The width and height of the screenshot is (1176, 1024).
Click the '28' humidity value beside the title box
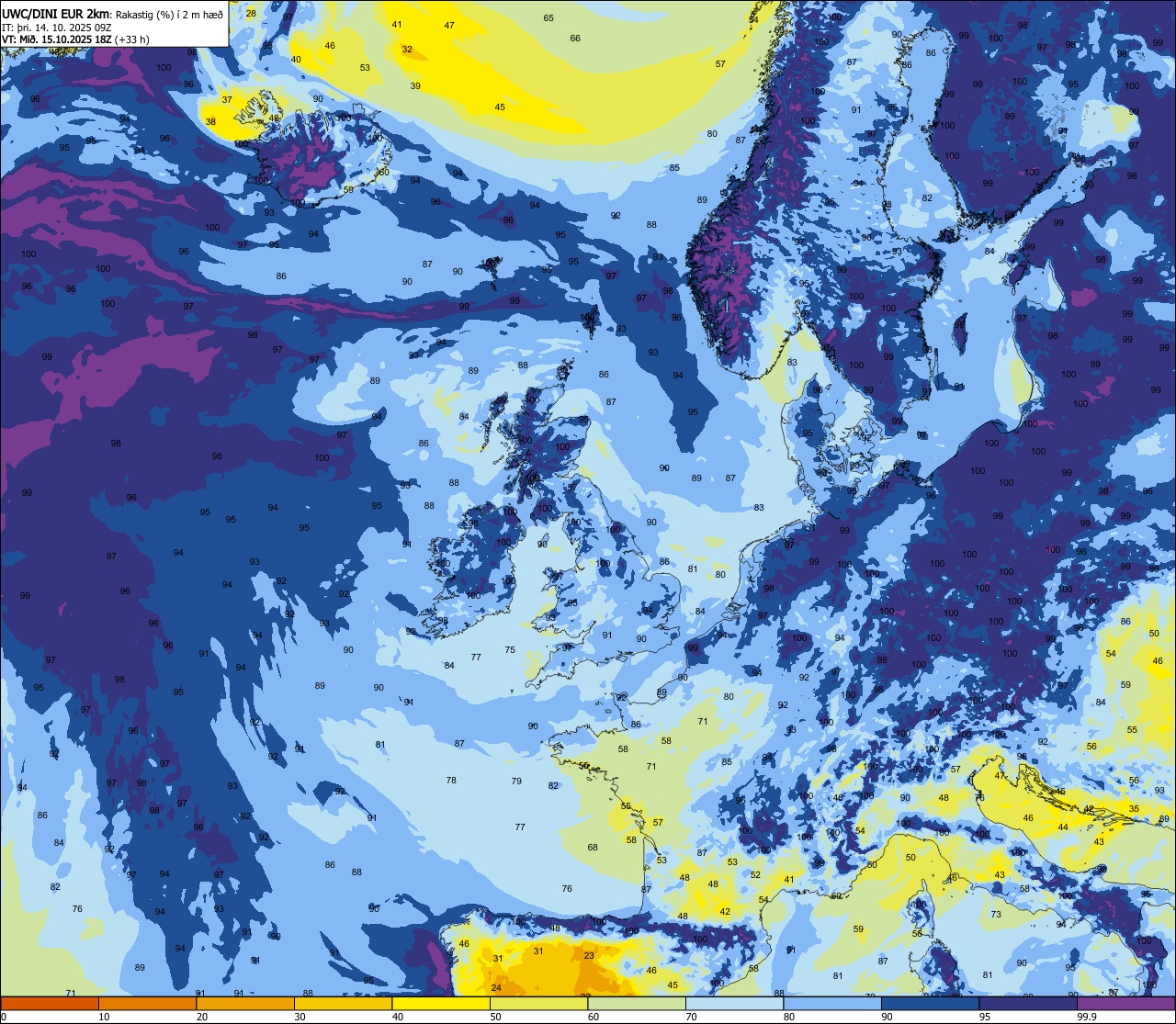click(x=252, y=13)
